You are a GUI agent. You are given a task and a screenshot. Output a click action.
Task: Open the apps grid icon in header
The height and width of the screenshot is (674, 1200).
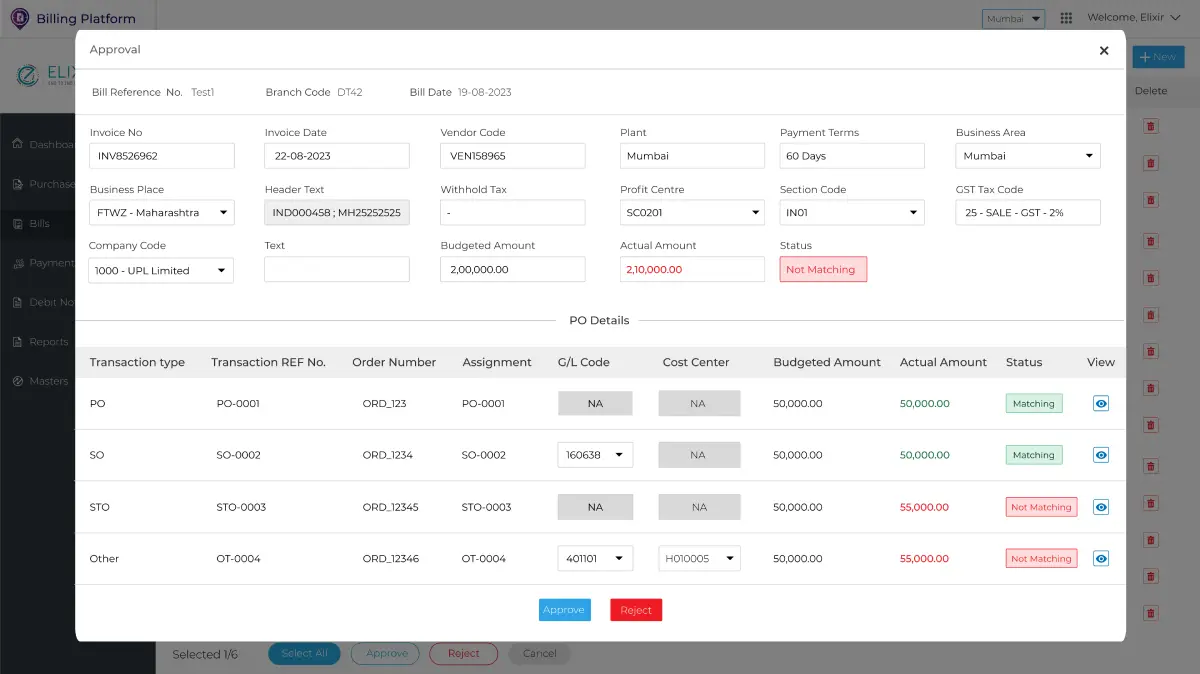pyautogui.click(x=1066, y=18)
